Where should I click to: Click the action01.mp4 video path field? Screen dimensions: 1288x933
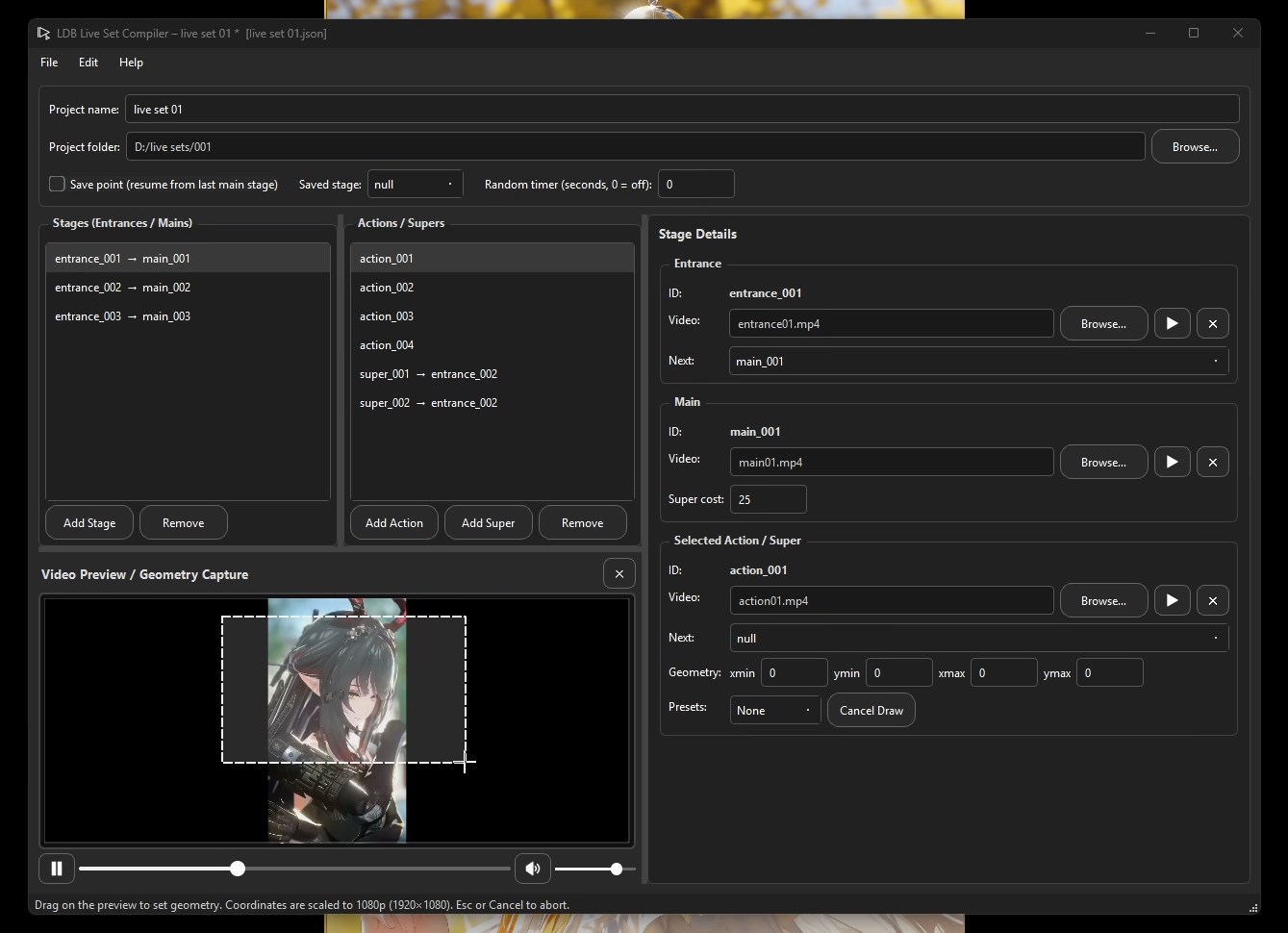[x=892, y=601]
